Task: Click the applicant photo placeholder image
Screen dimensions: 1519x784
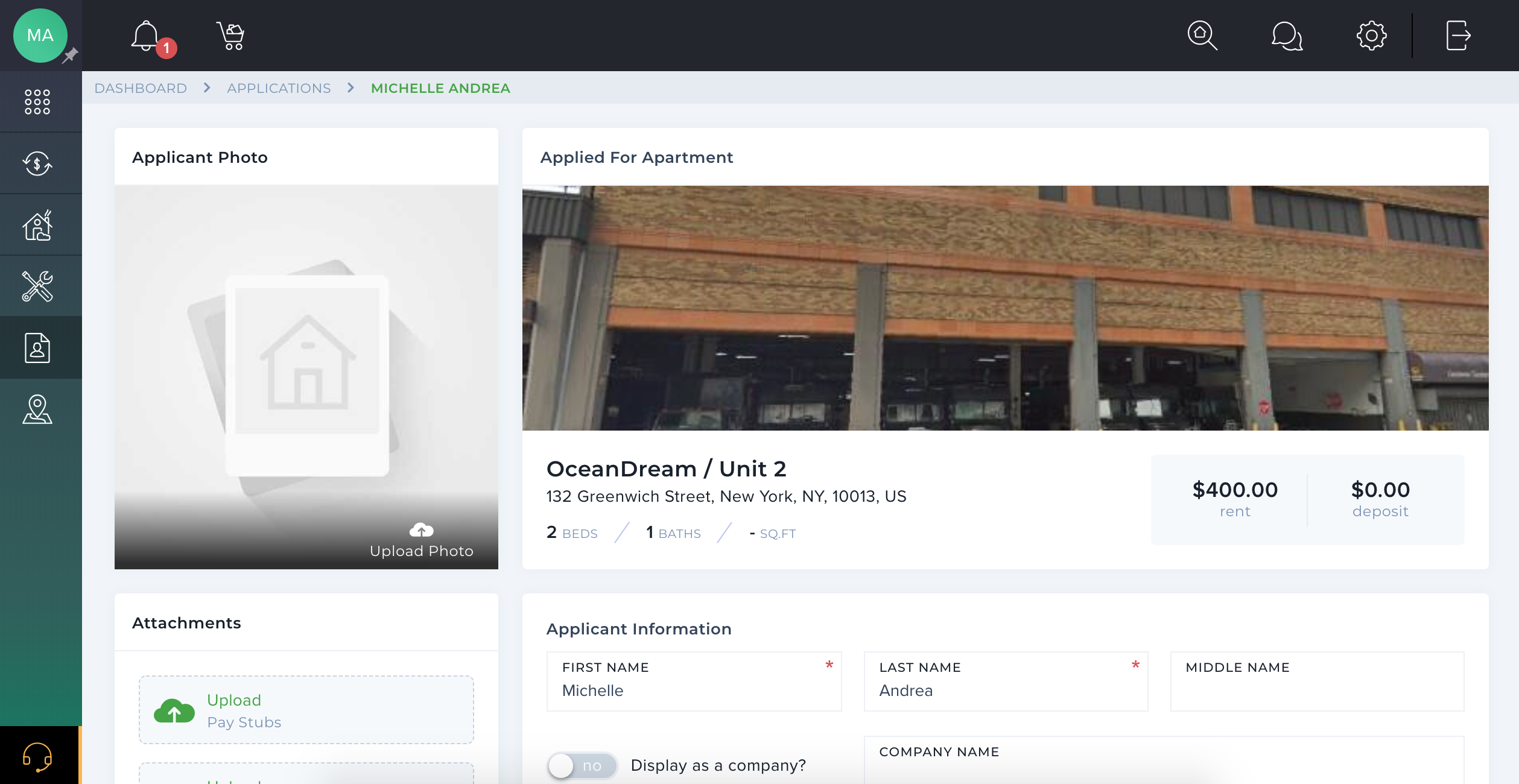Action: tap(306, 377)
